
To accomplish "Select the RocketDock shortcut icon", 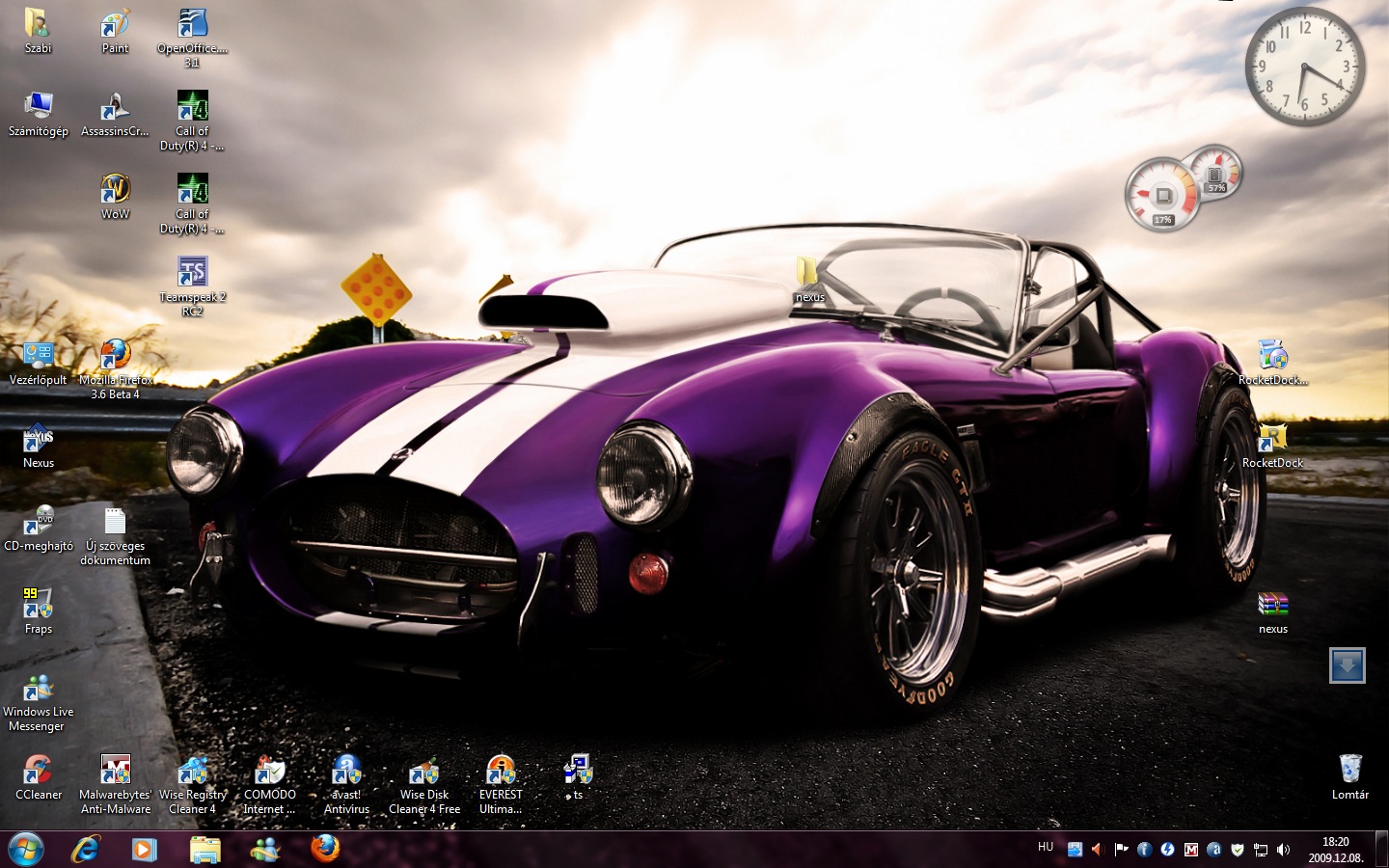I will 1272,446.
